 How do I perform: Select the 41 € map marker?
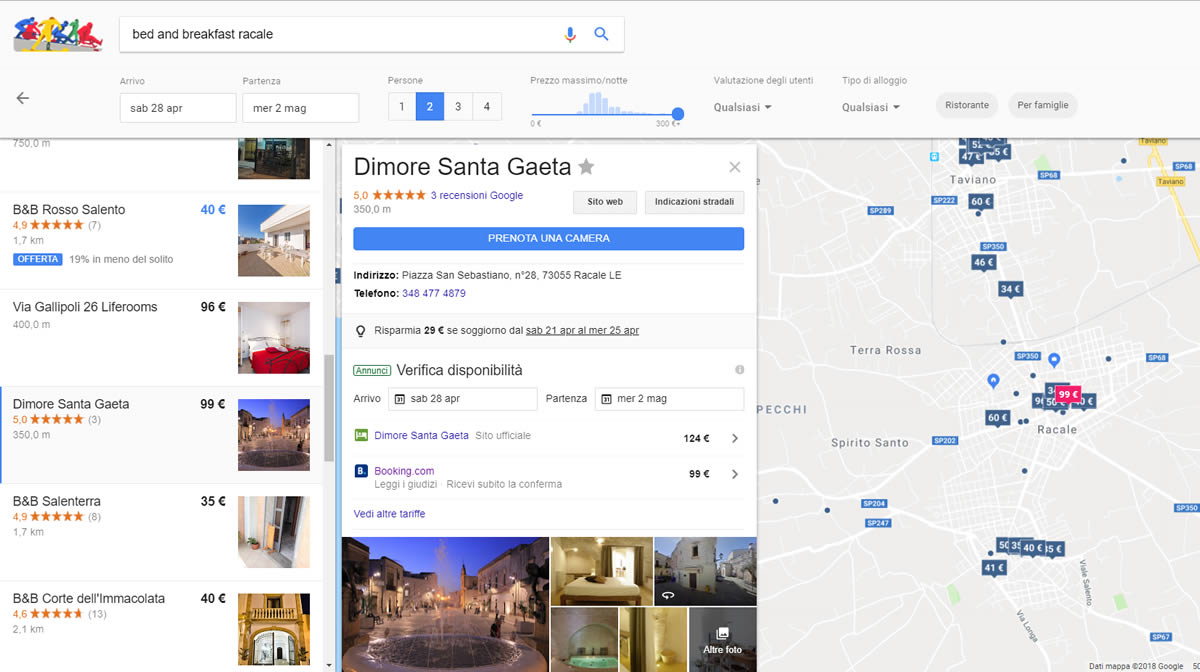pyautogui.click(x=993, y=568)
